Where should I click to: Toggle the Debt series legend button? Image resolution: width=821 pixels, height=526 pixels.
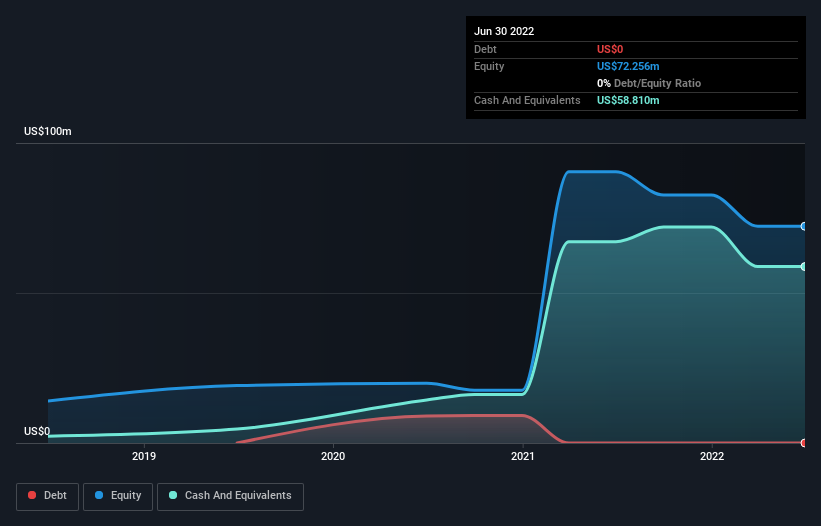(x=48, y=496)
